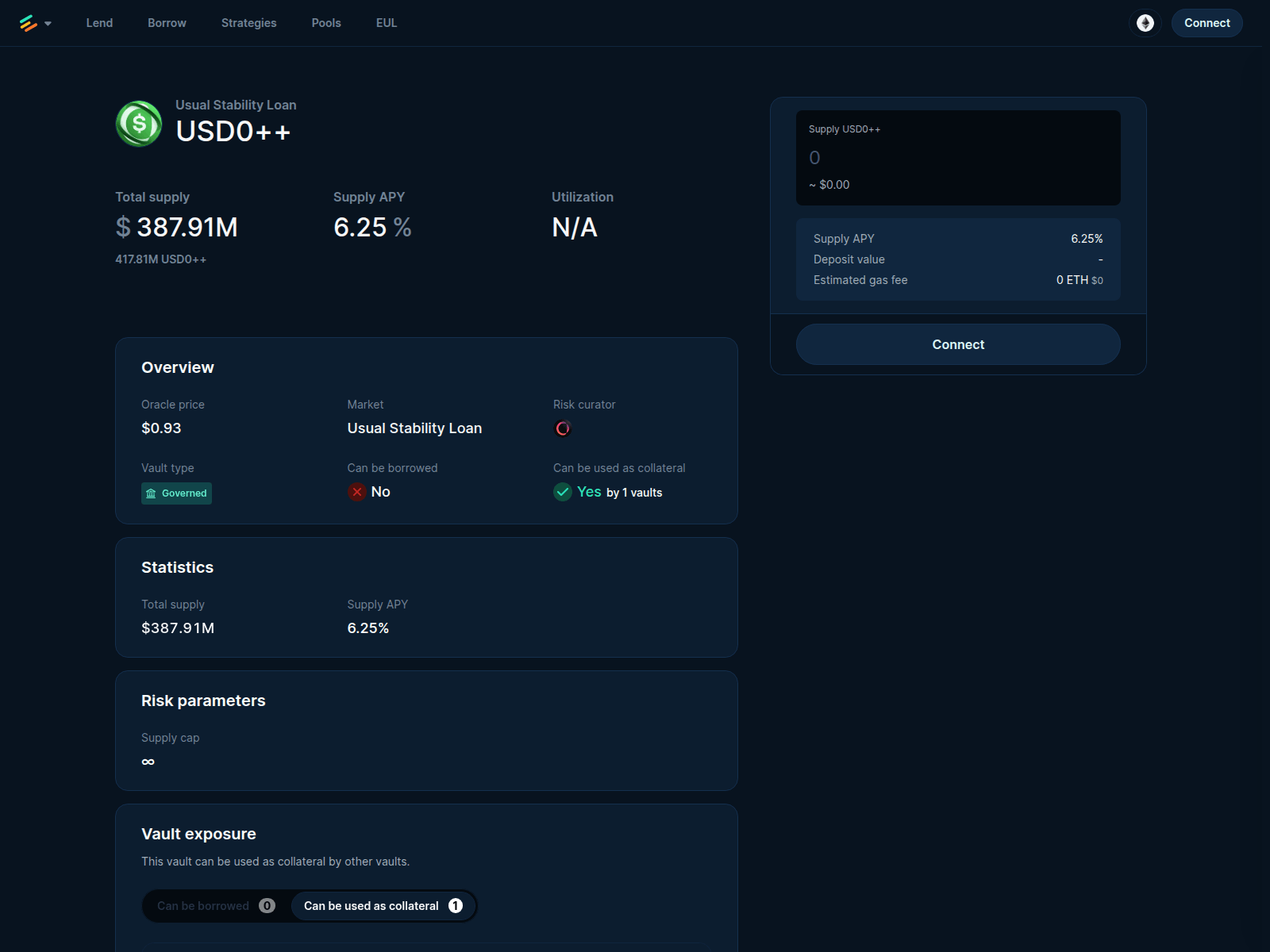
Task: Click the 417.81M USD0++ amount text
Action: pyautogui.click(x=160, y=259)
